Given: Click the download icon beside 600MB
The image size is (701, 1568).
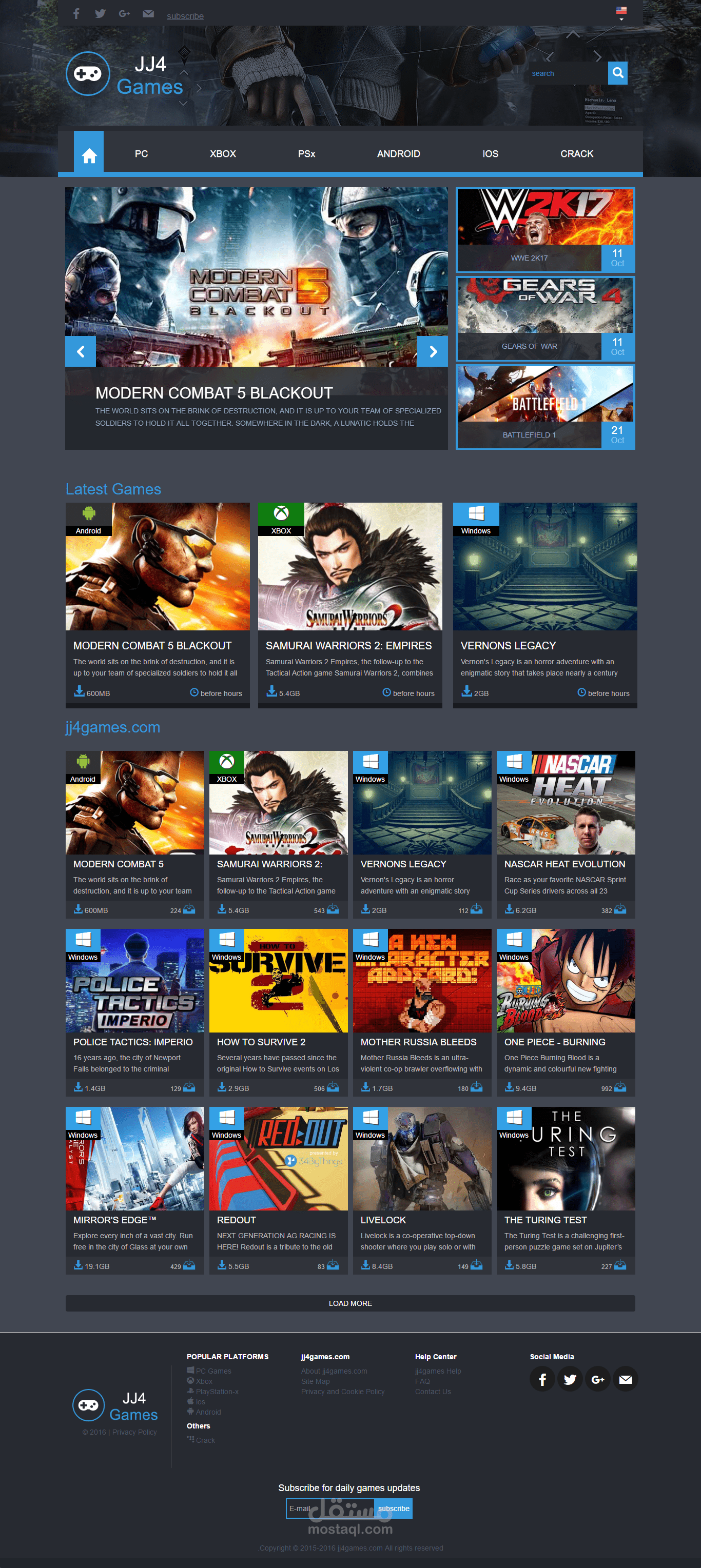Looking at the screenshot, I should coord(79,691).
